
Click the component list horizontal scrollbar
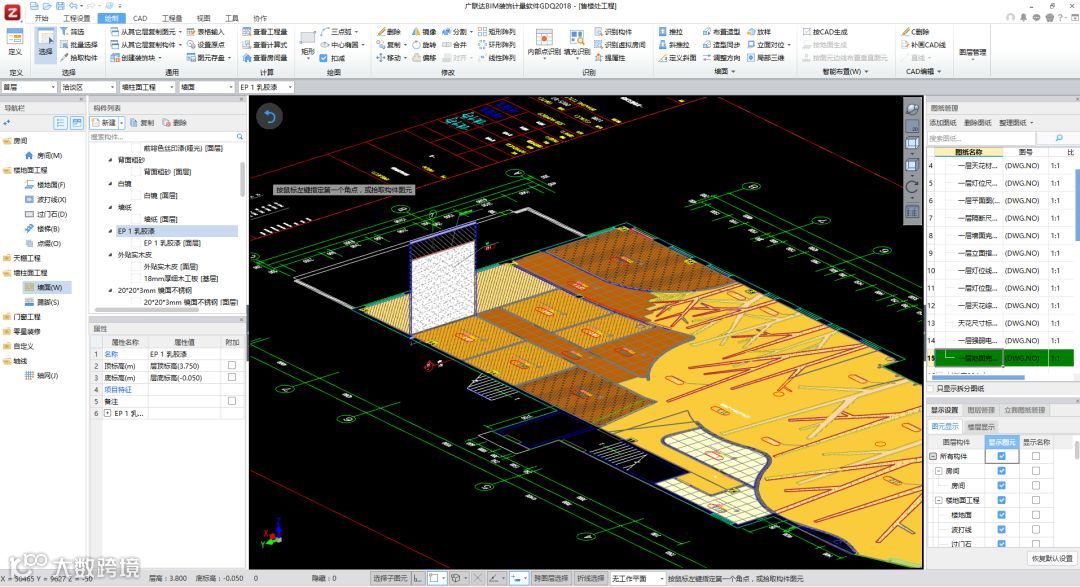coord(147,310)
